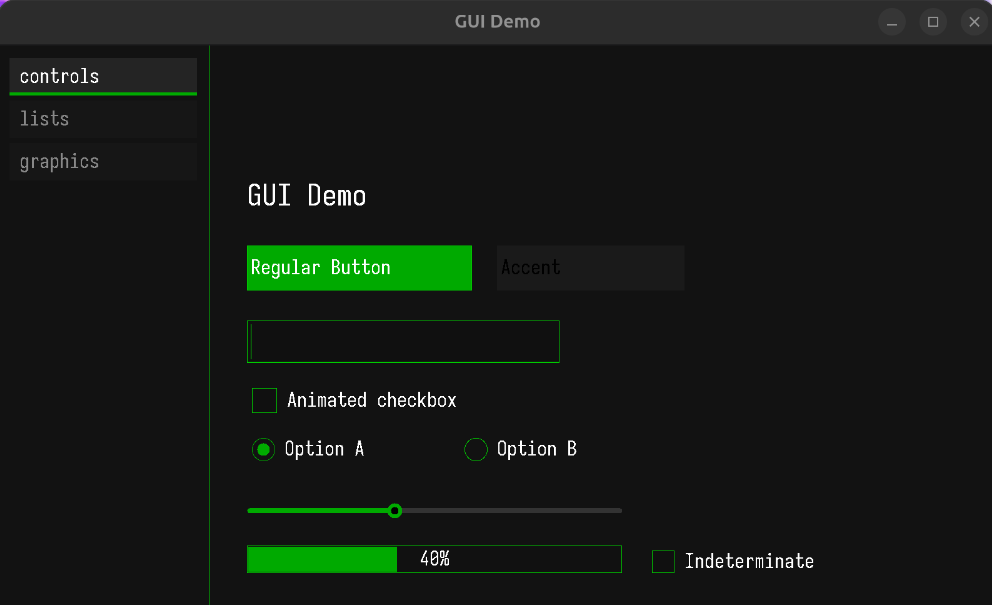
Task: Click the Accent button
Action: point(590,268)
